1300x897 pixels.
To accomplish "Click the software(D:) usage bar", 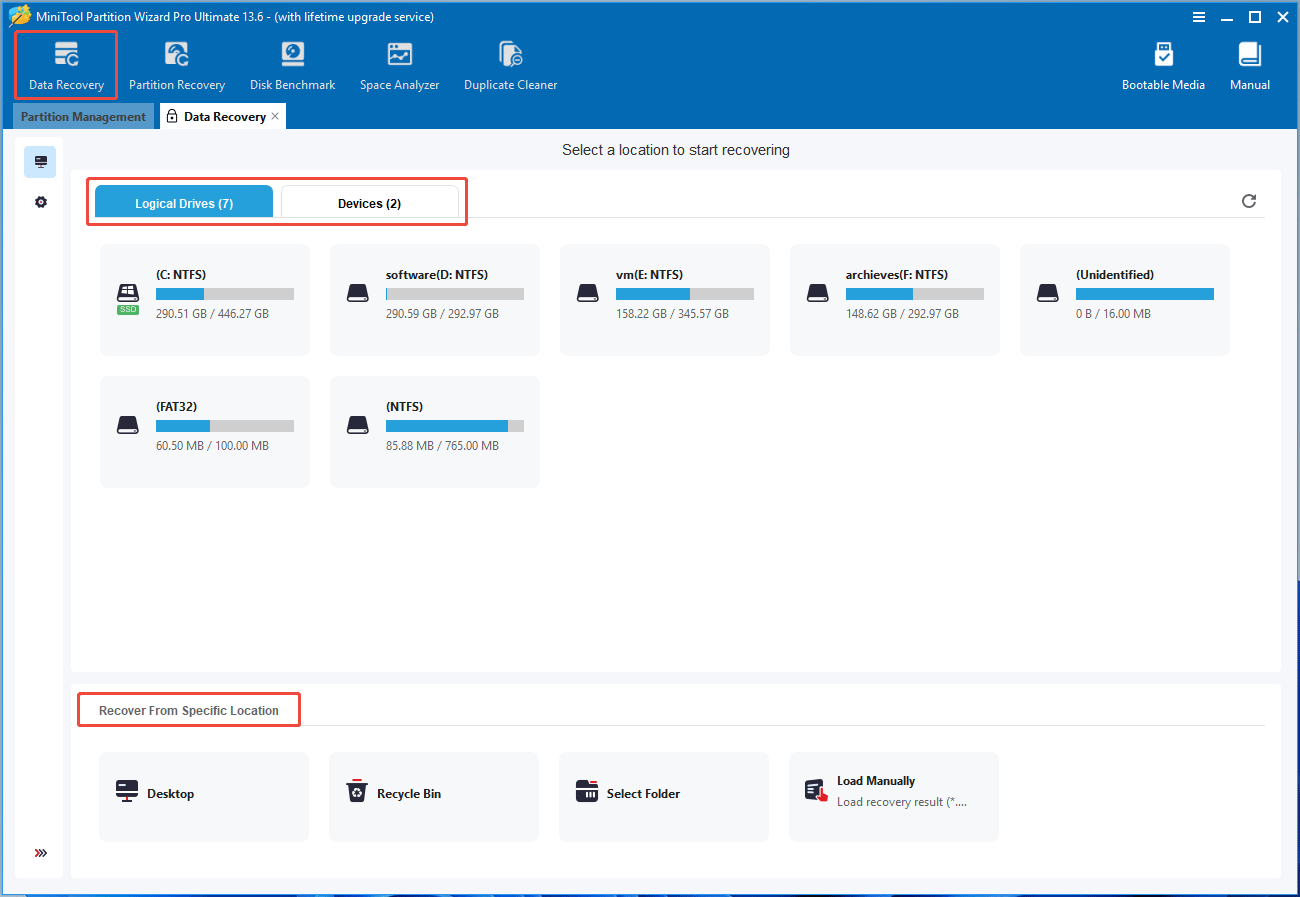I will tap(455, 294).
